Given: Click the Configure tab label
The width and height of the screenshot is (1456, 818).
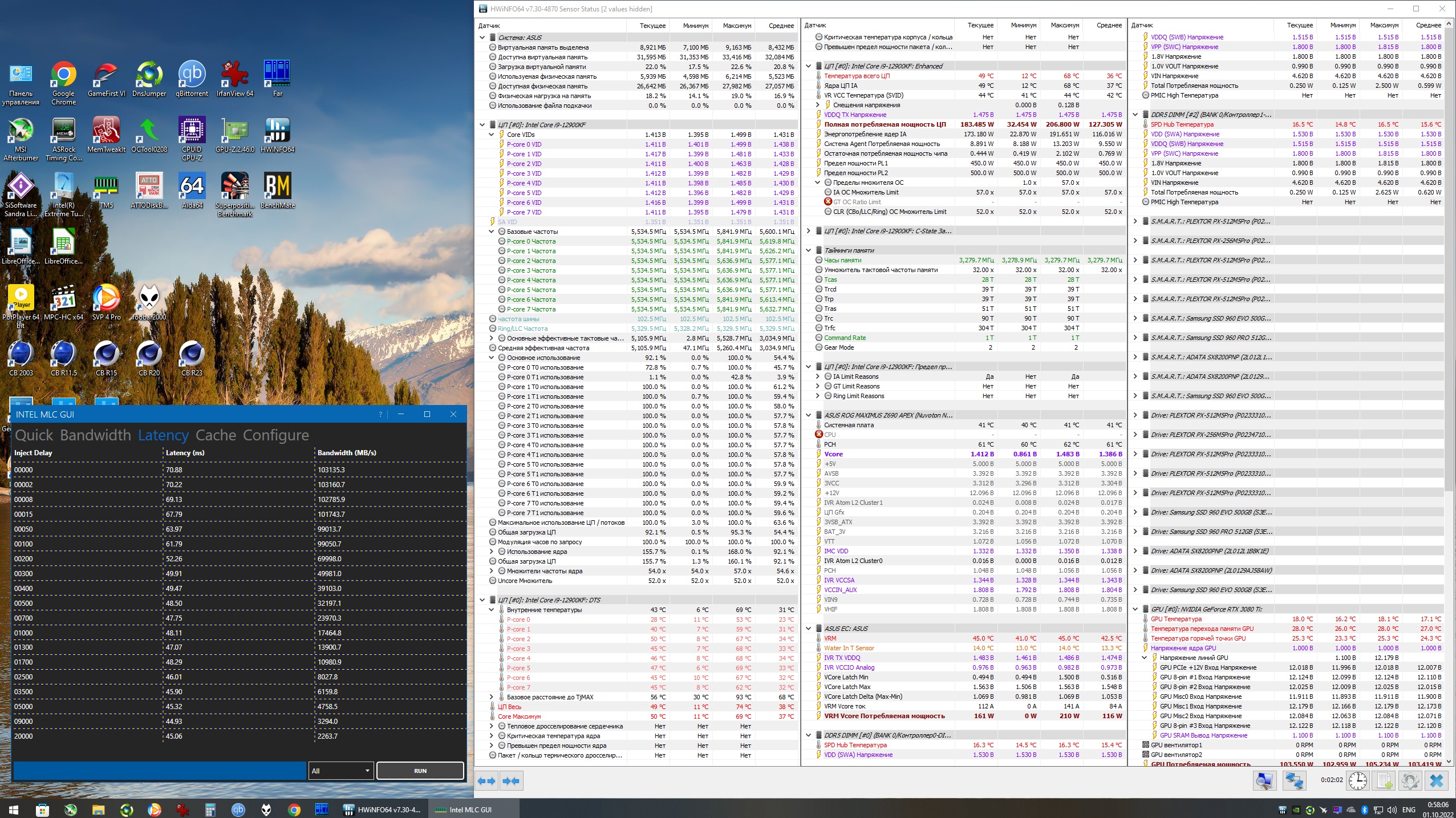Looking at the screenshot, I should [275, 435].
